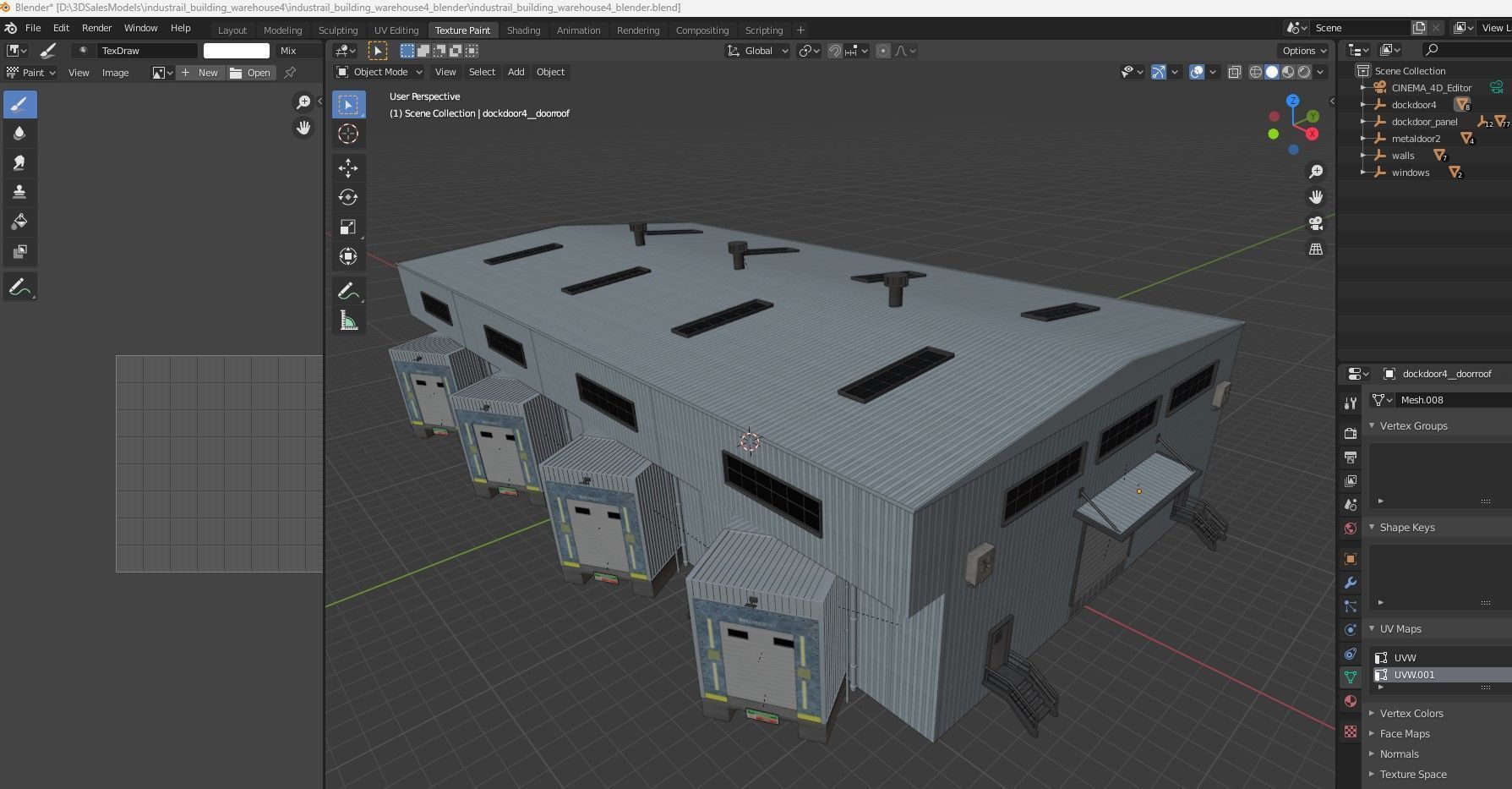Click the New image button
The height and width of the screenshot is (789, 1512).
click(x=200, y=73)
